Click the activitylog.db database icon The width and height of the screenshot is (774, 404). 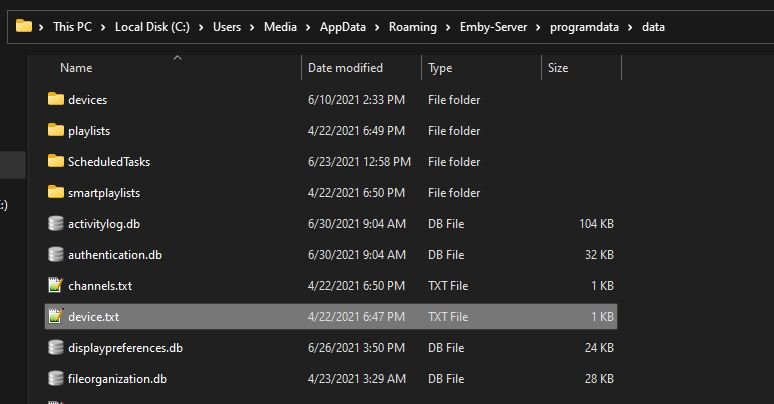[56, 224]
